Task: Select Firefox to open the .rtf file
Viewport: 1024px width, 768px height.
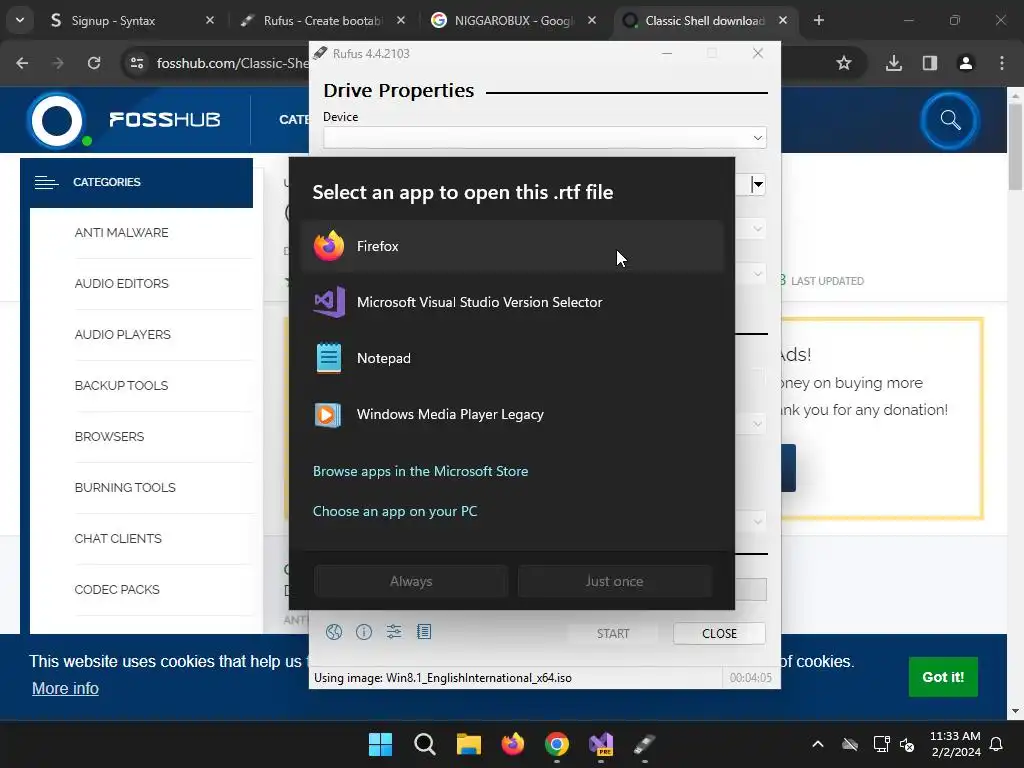Action: coord(513,246)
